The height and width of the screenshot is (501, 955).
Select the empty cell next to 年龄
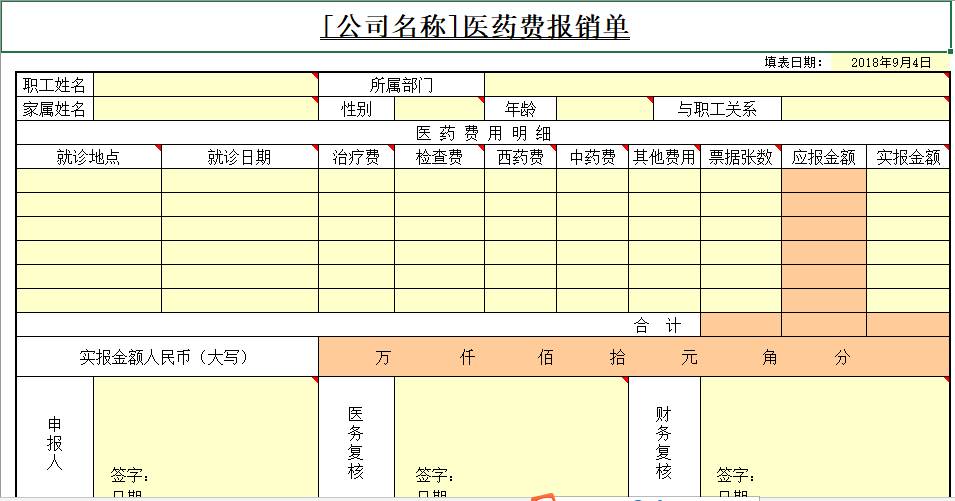pos(604,109)
